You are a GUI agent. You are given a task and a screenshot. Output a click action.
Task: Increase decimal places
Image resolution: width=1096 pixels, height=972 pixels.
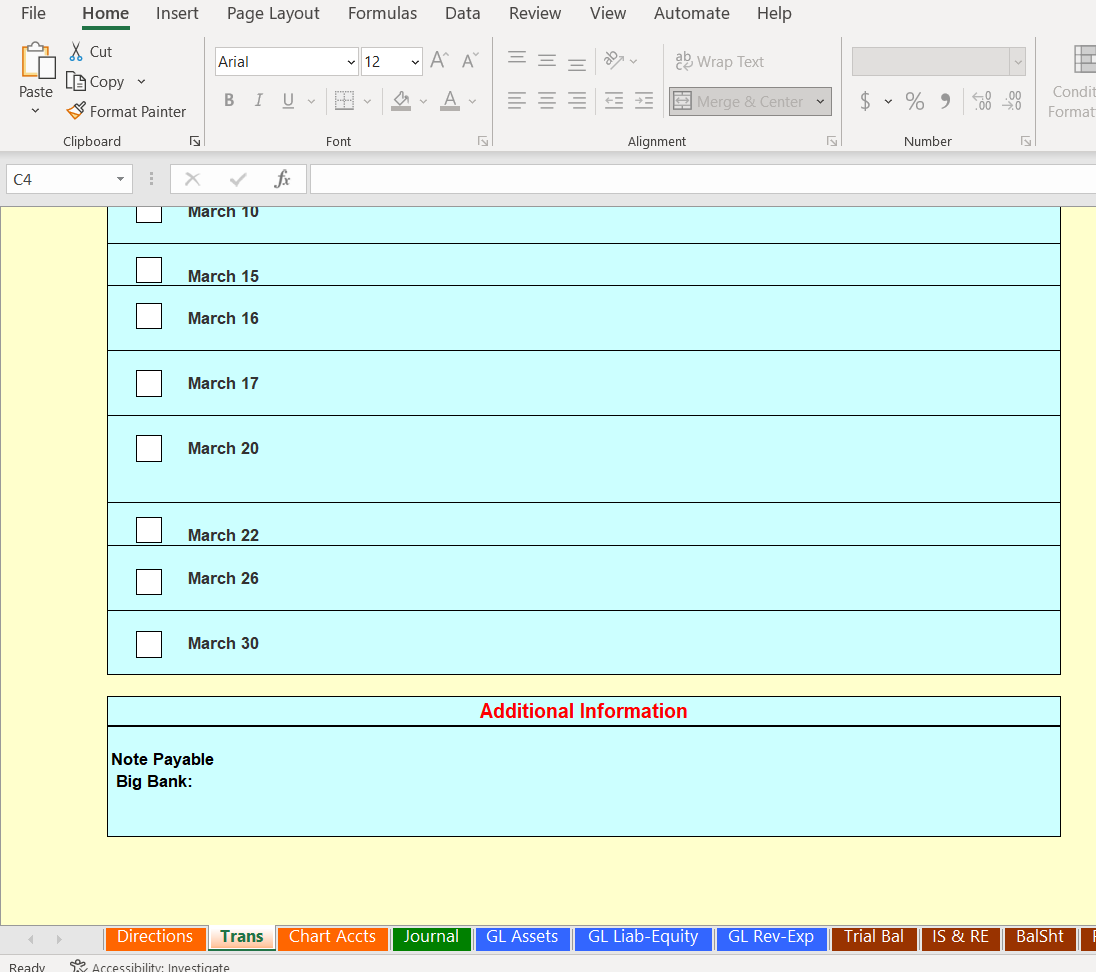pos(982,101)
